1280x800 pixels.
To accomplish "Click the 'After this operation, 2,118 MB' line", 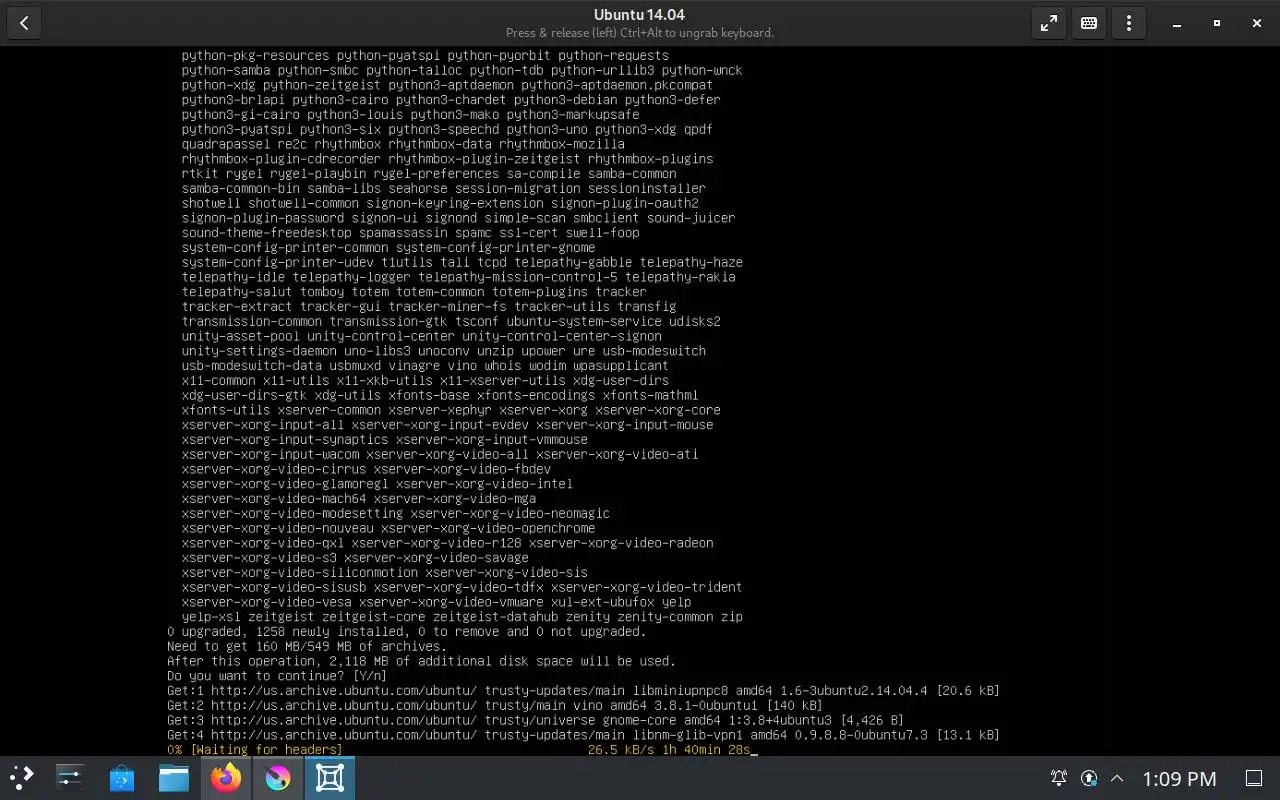I will [x=421, y=661].
